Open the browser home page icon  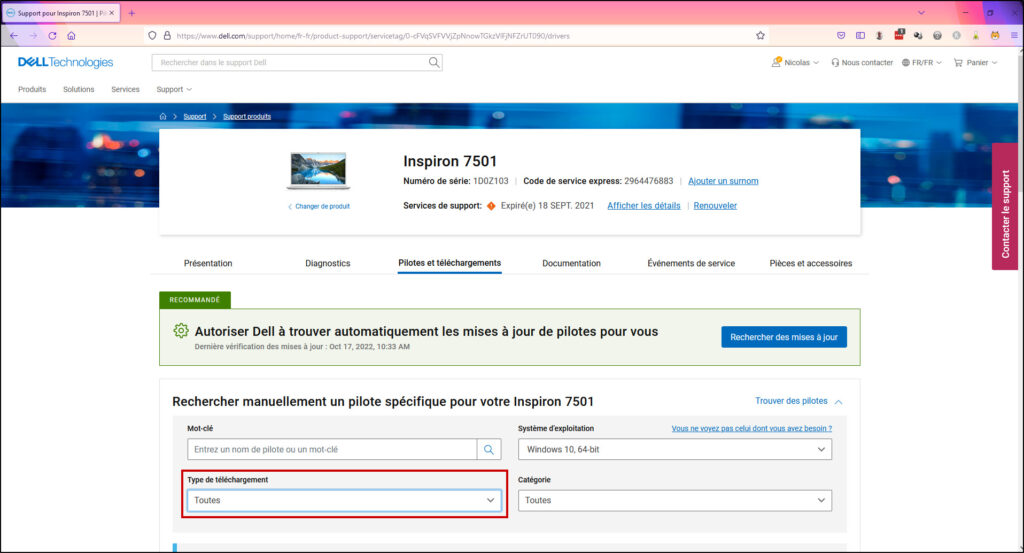click(x=71, y=36)
